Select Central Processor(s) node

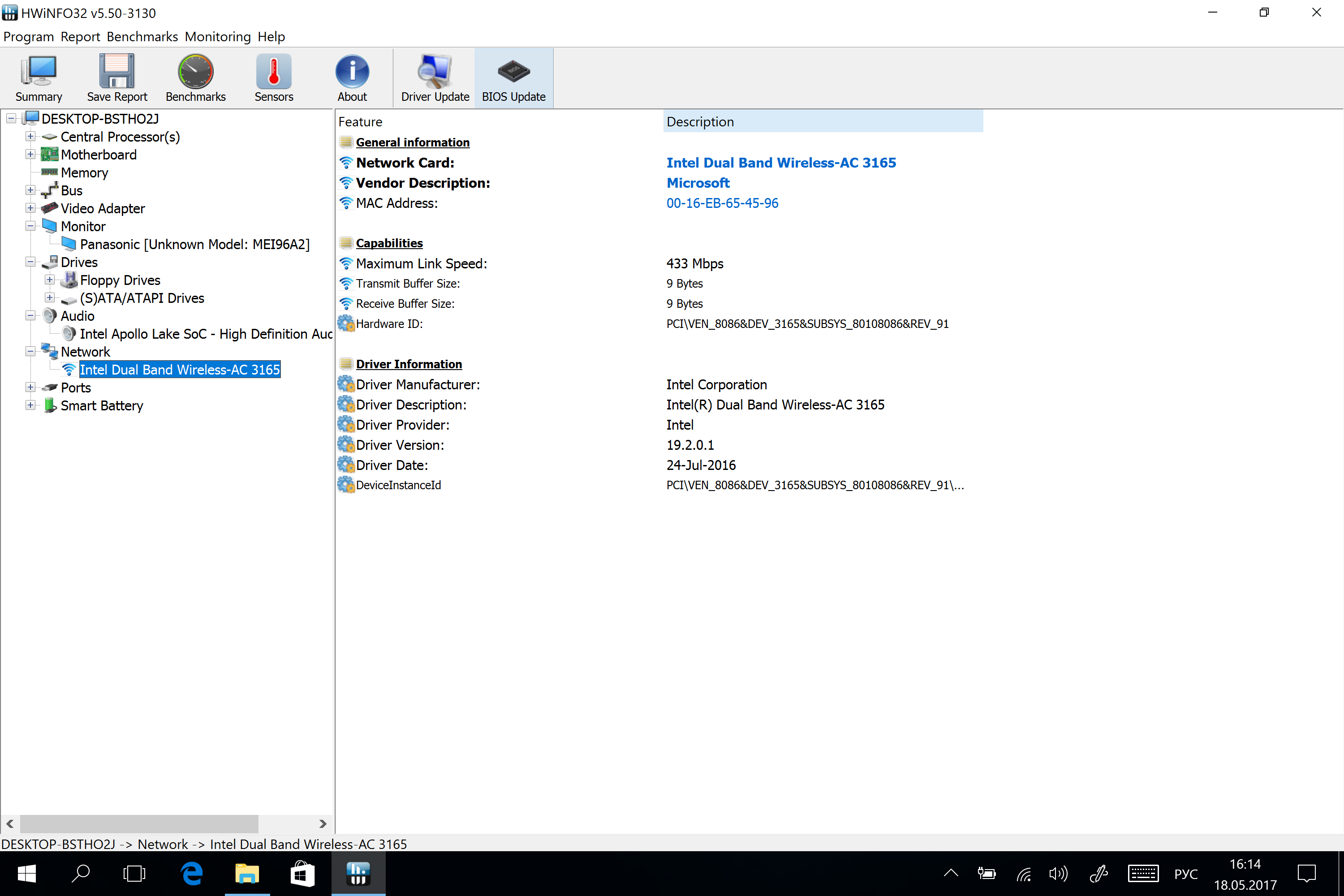pos(120,137)
